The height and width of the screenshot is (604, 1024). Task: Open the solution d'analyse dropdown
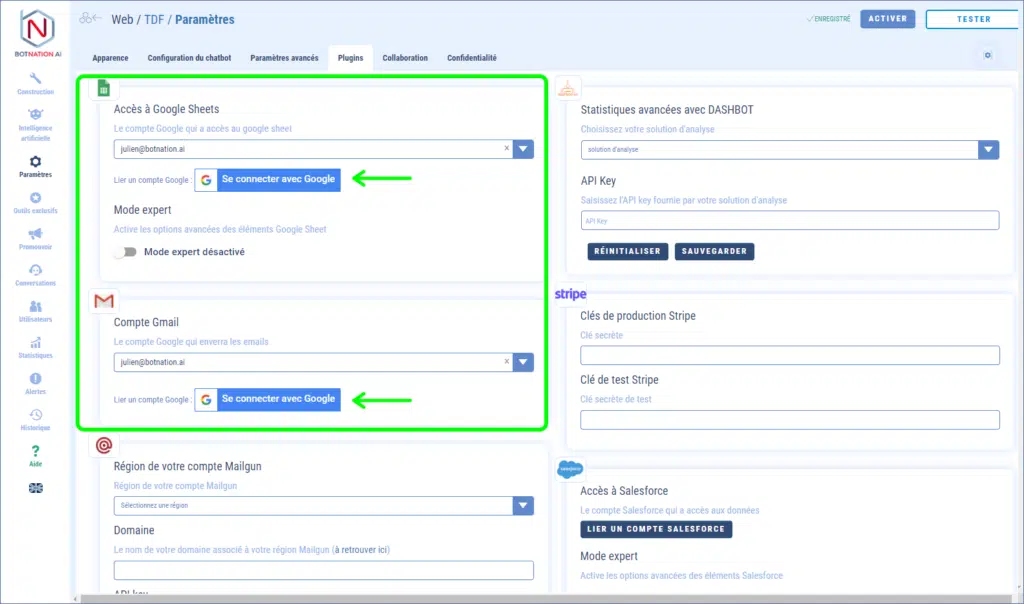point(988,150)
